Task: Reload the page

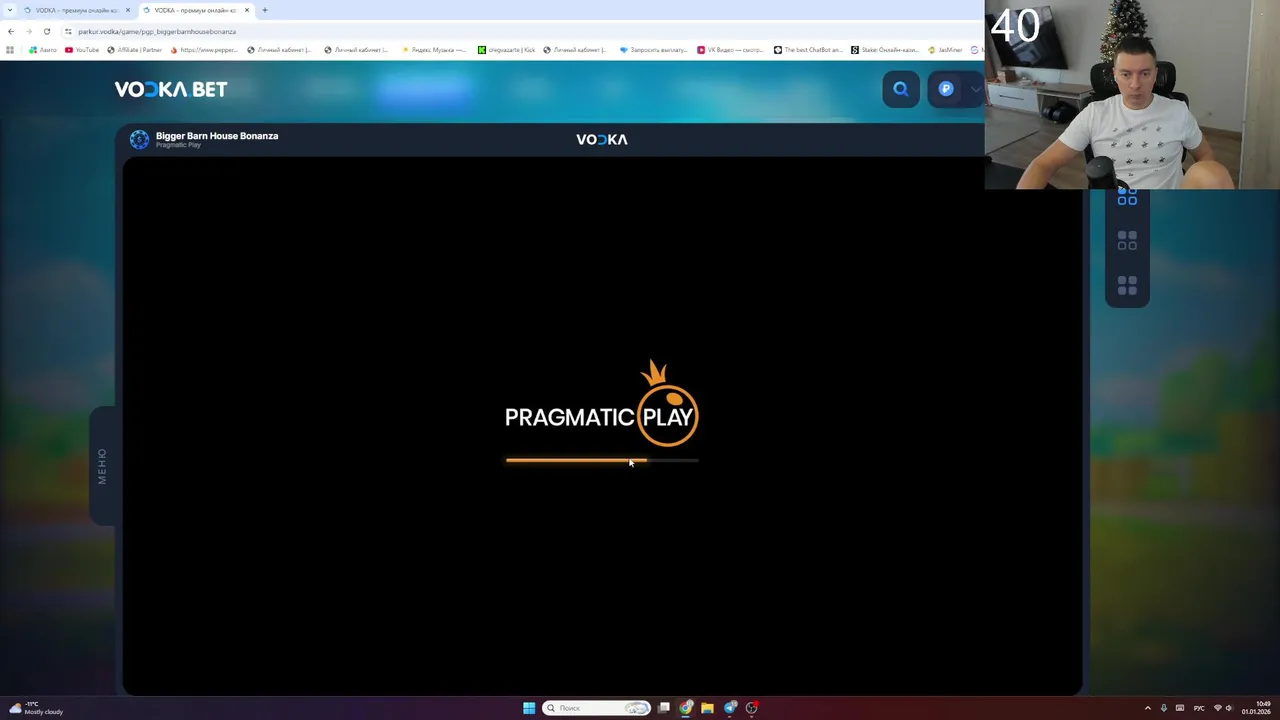Action: click(x=47, y=31)
